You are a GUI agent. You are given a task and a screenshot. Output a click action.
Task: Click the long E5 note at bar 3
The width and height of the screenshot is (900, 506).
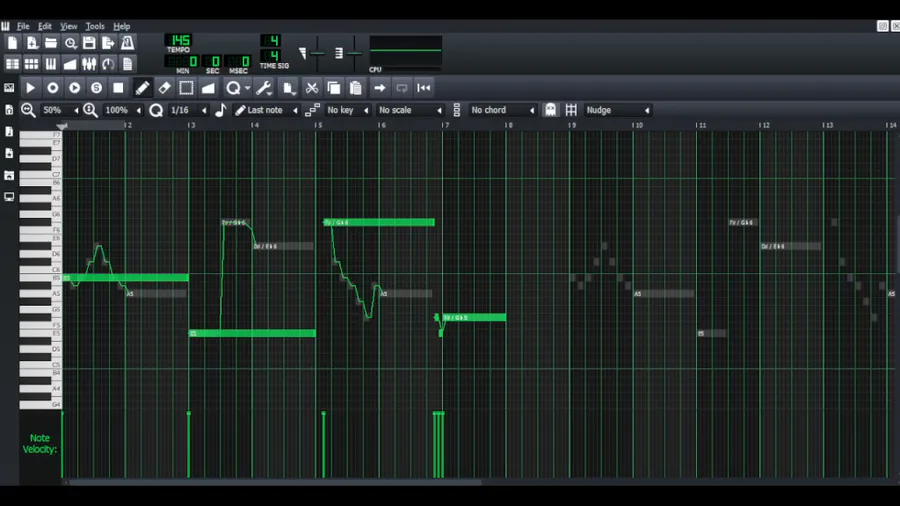coord(253,333)
